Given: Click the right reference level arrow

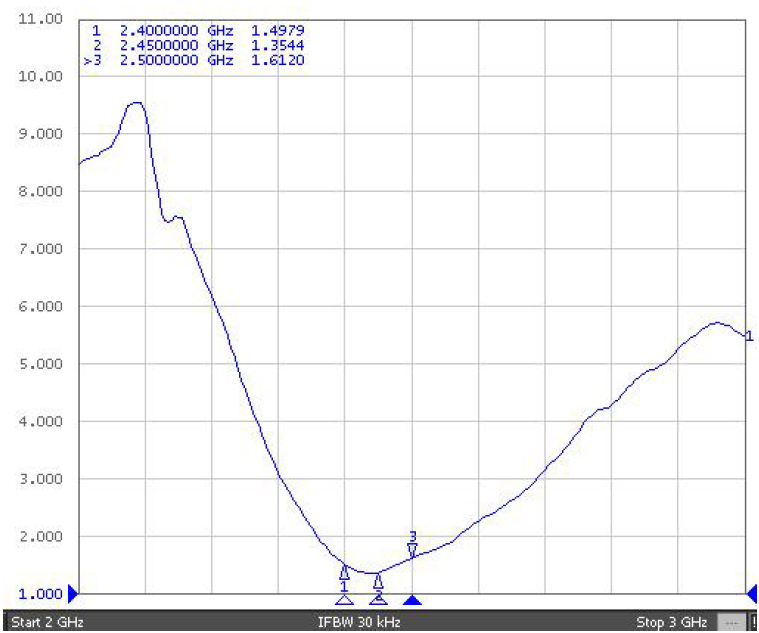Looking at the screenshot, I should click(752, 592).
